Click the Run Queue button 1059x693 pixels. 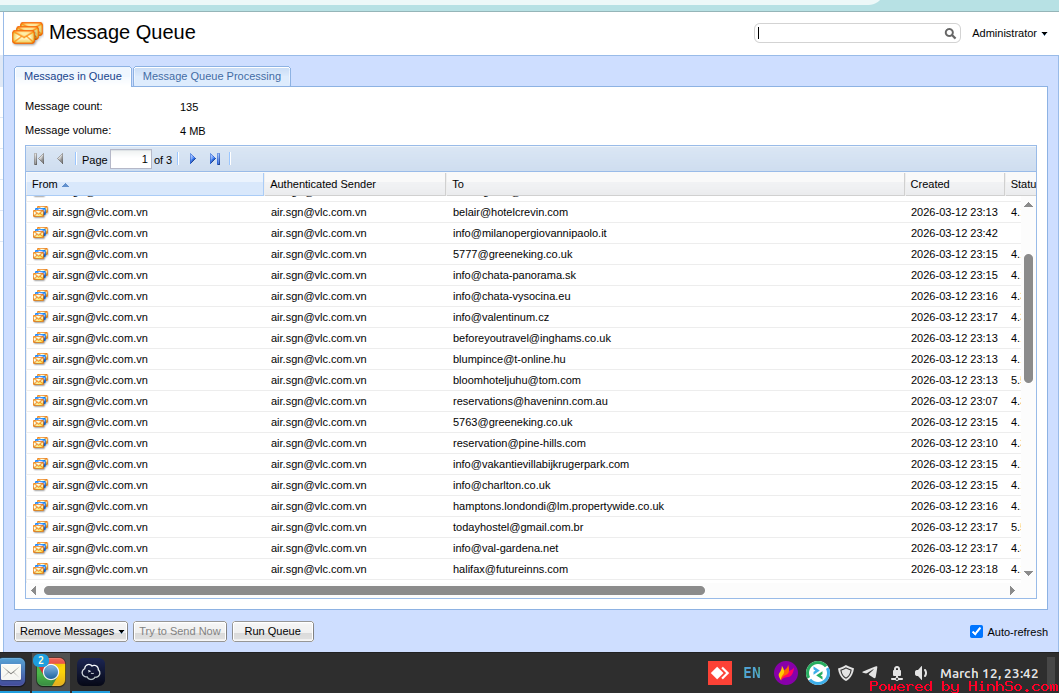coord(272,631)
